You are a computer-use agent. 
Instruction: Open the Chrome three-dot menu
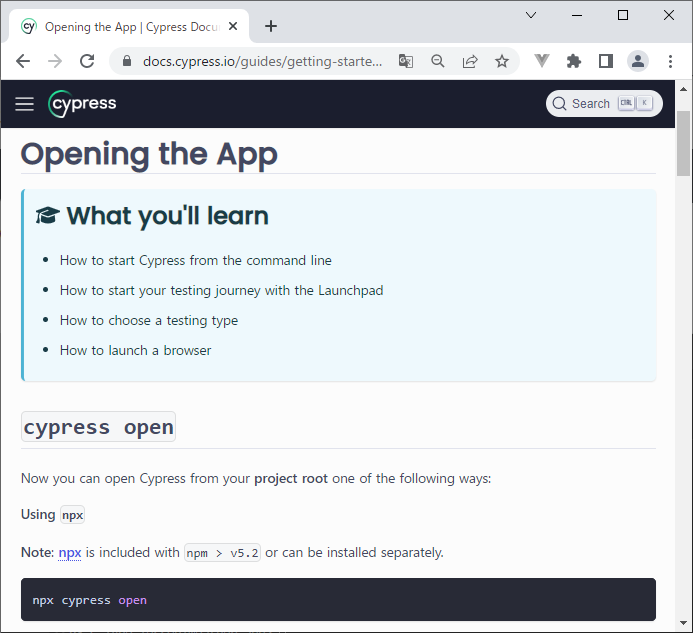pyautogui.click(x=670, y=61)
